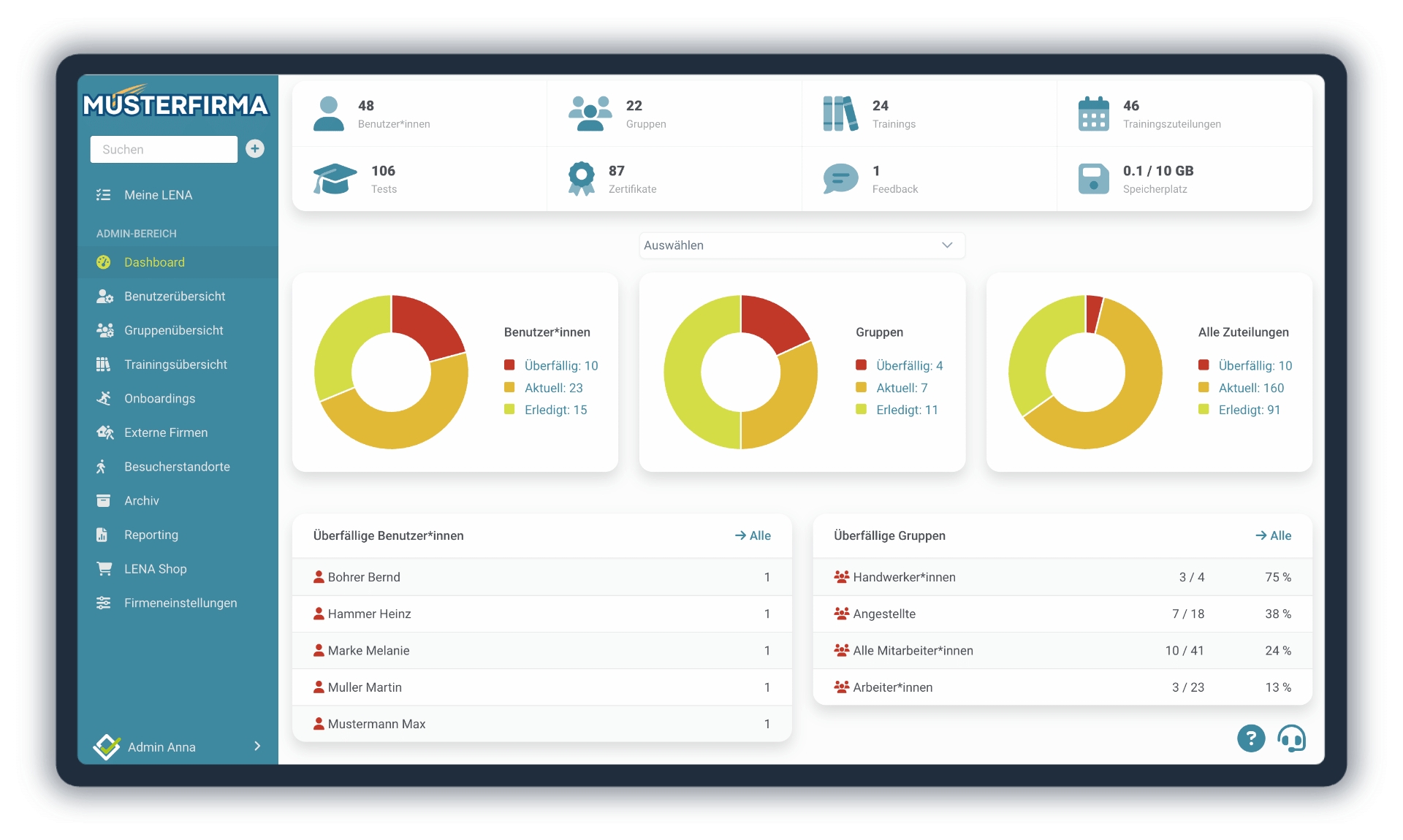This screenshot has width=1403, height=840.
Task: Click the headset support icon
Action: pyautogui.click(x=1291, y=738)
